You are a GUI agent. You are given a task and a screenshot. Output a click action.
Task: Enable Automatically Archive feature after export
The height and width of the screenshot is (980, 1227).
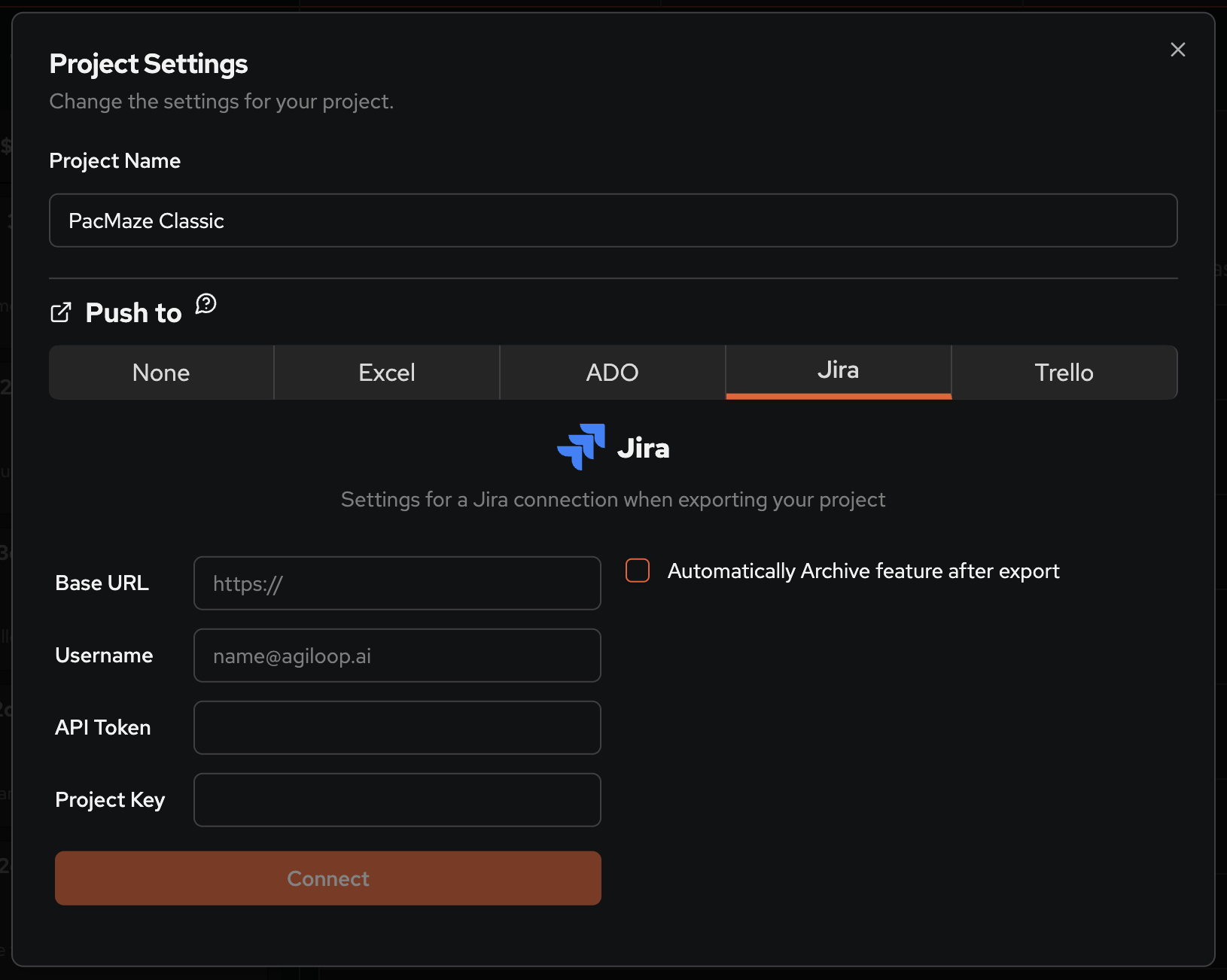coord(638,571)
